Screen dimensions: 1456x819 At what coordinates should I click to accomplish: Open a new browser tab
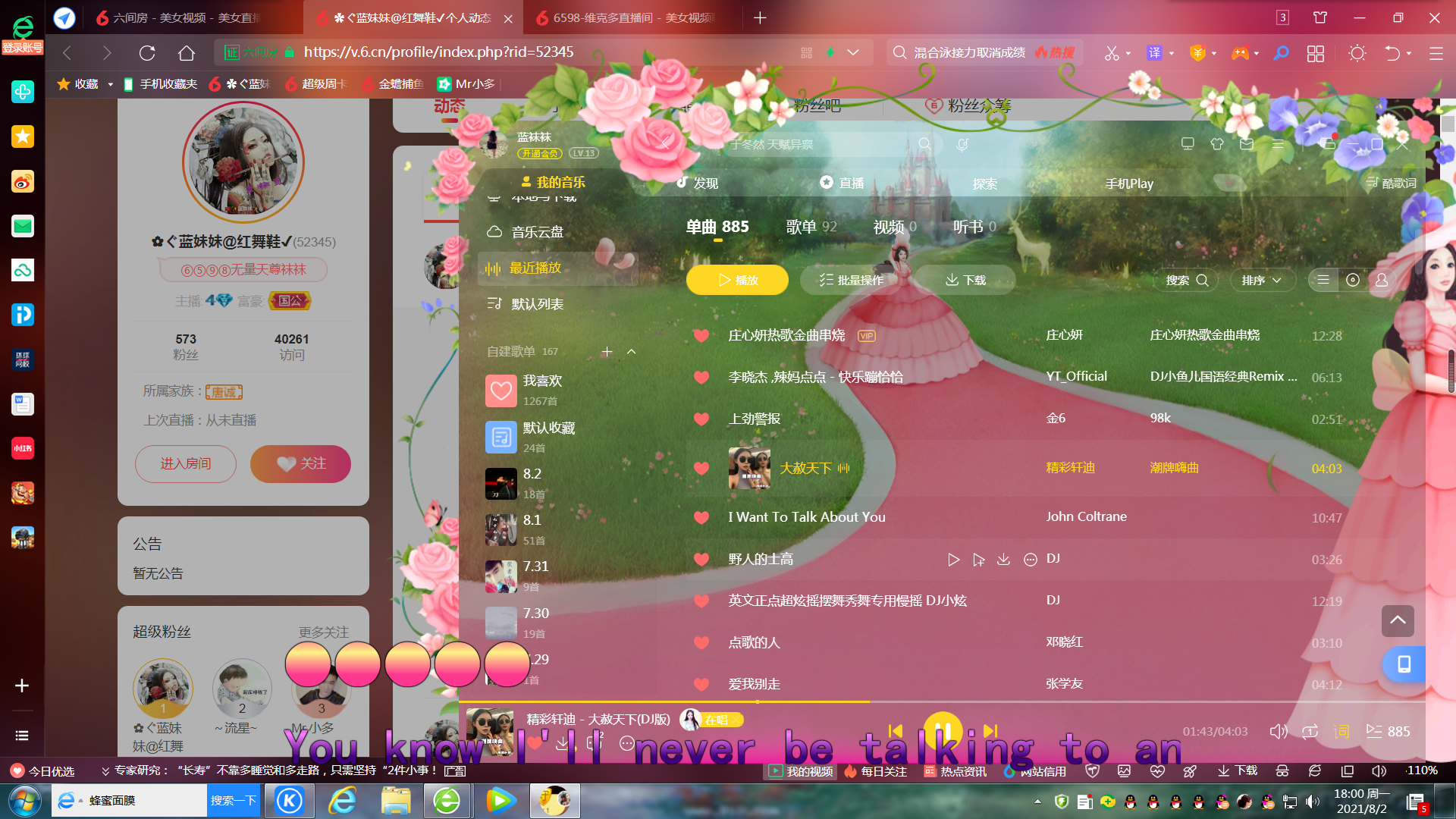760,17
